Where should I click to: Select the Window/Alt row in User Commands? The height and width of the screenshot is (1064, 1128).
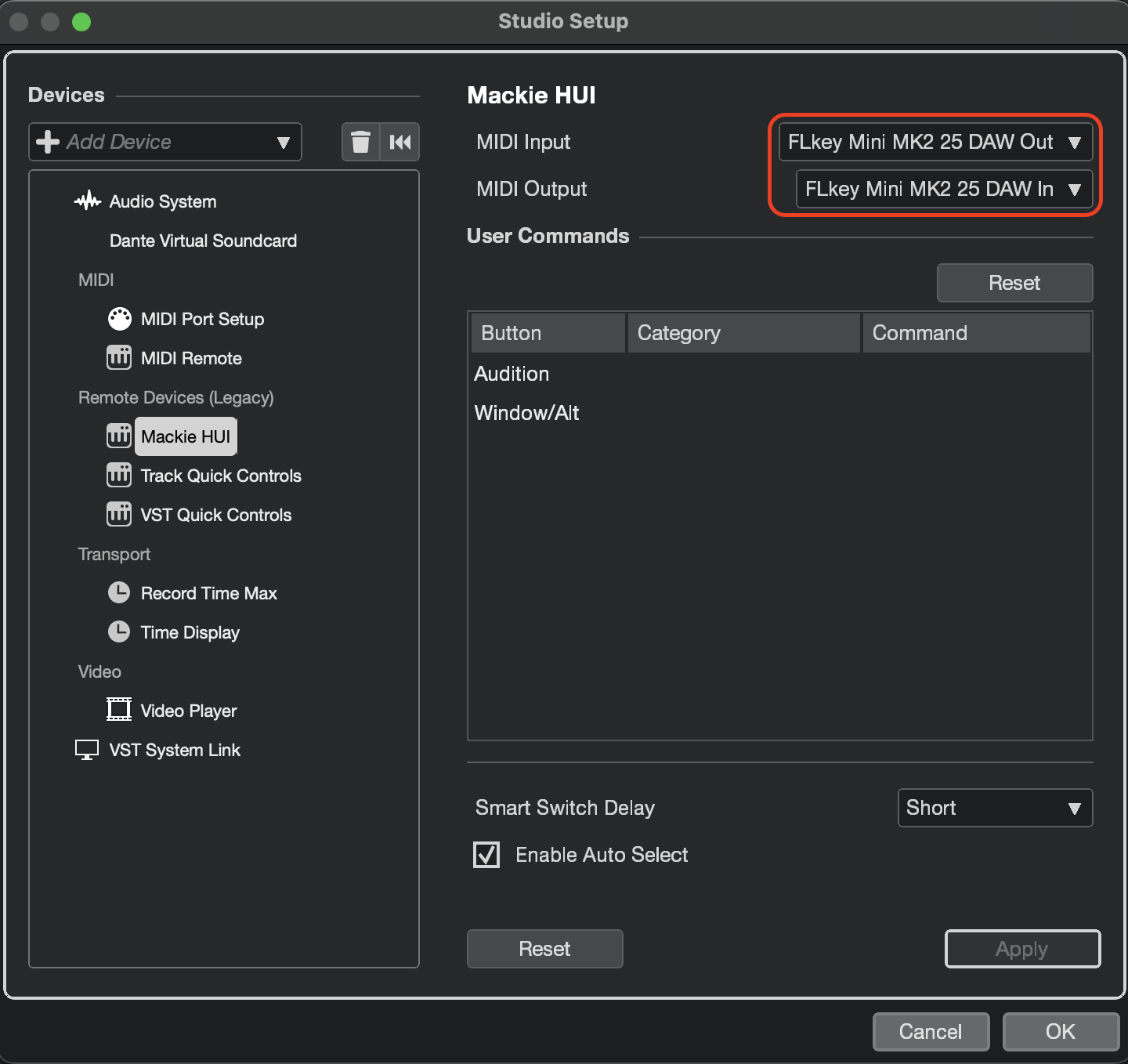pos(780,413)
